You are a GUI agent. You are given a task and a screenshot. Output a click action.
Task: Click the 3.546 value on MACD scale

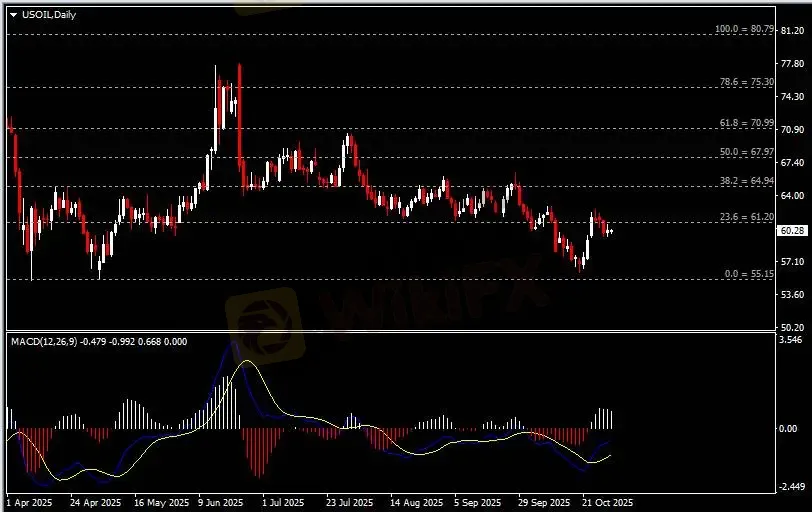pos(792,341)
